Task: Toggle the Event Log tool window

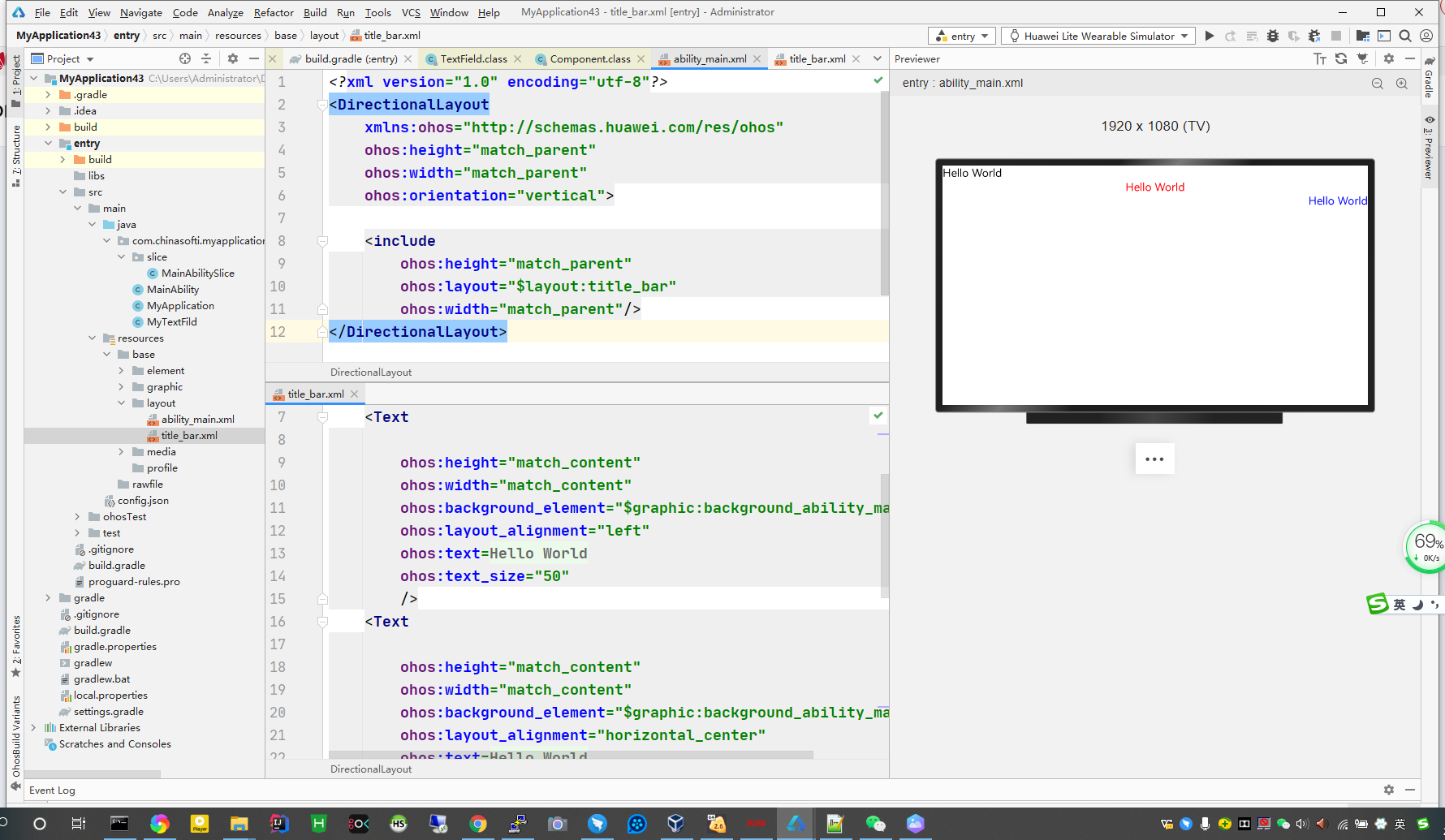Action: coord(52,790)
